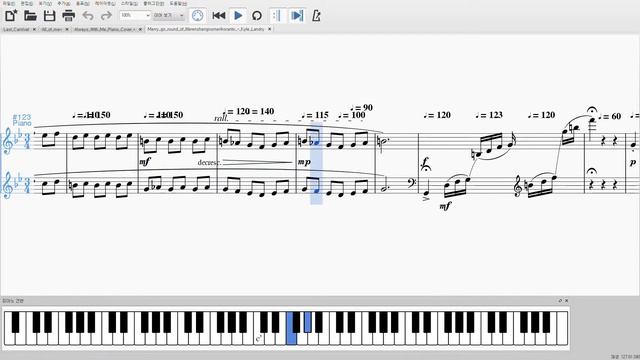Image resolution: width=640 pixels, height=360 pixels.
Task: Select the rall. tempo text
Action: coord(221,118)
